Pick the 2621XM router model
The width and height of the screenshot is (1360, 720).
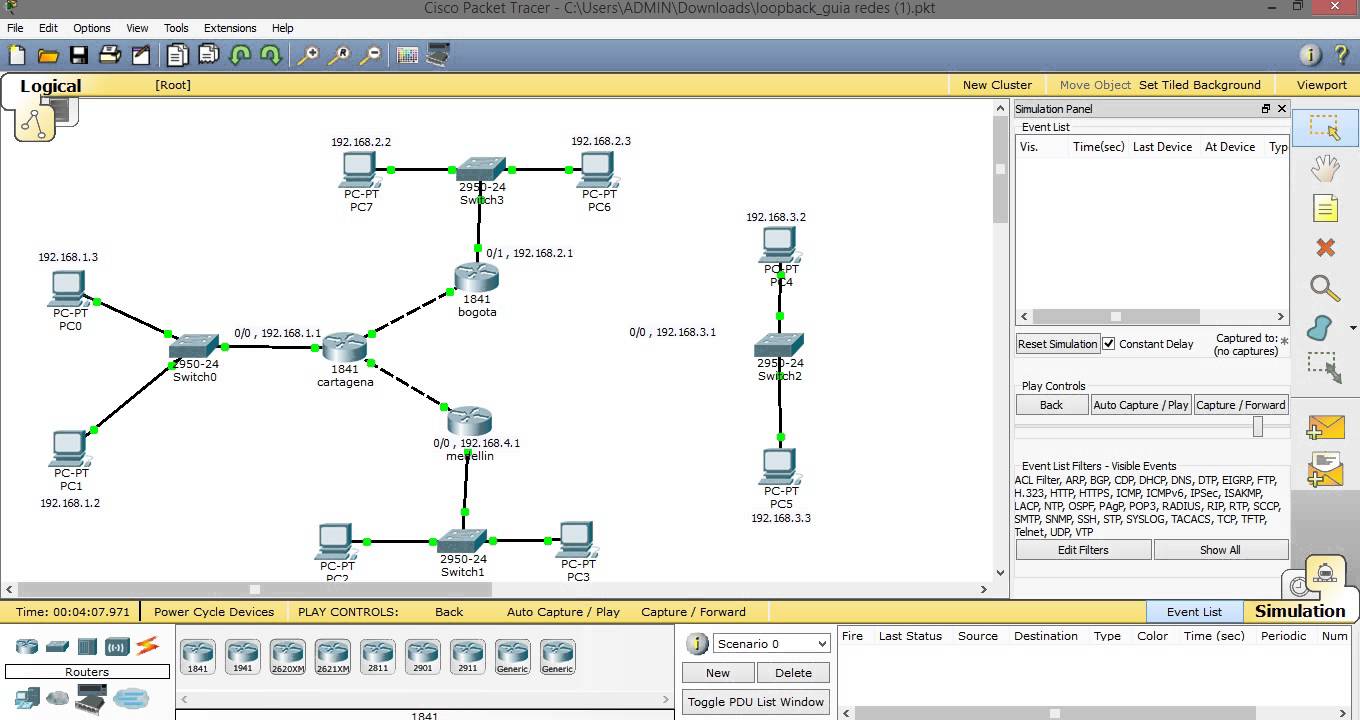(333, 656)
